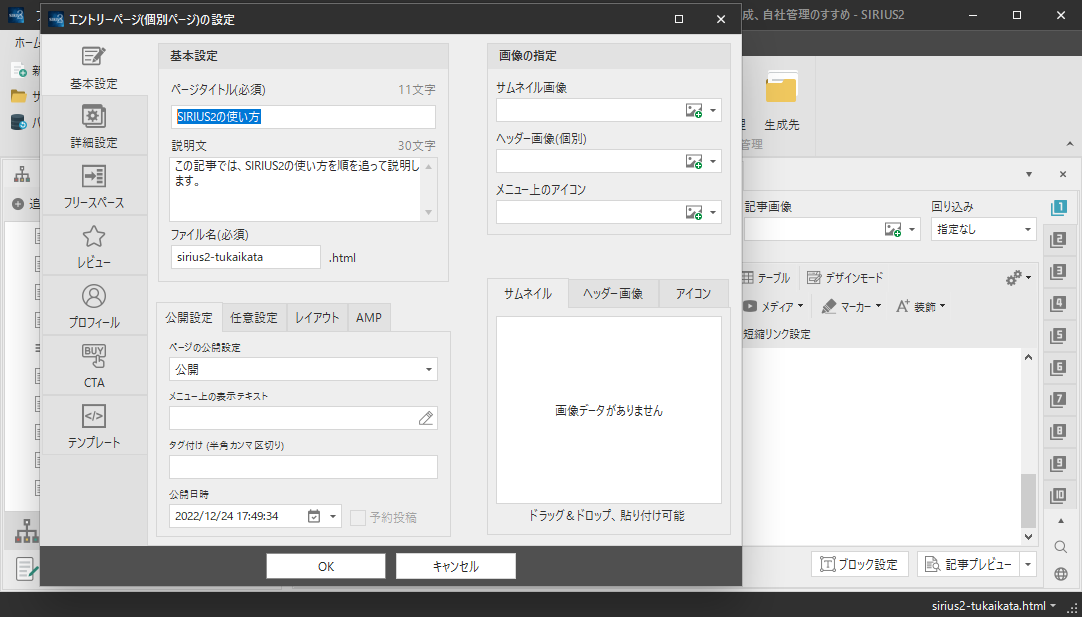Screen dimensions: 1082x617
Task: Click the OK button
Action: point(326,566)
